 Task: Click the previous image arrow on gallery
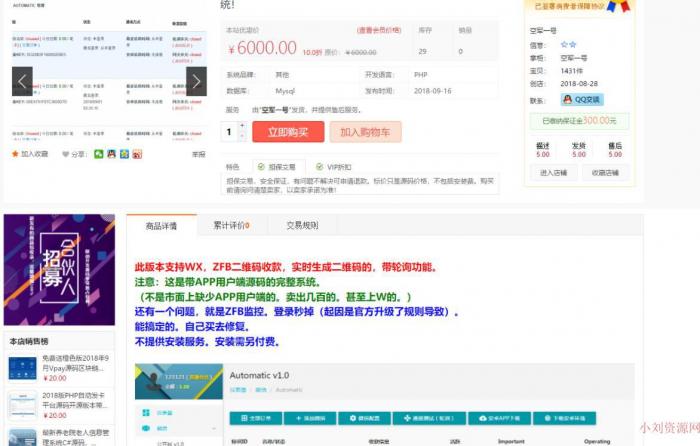pos(22,81)
